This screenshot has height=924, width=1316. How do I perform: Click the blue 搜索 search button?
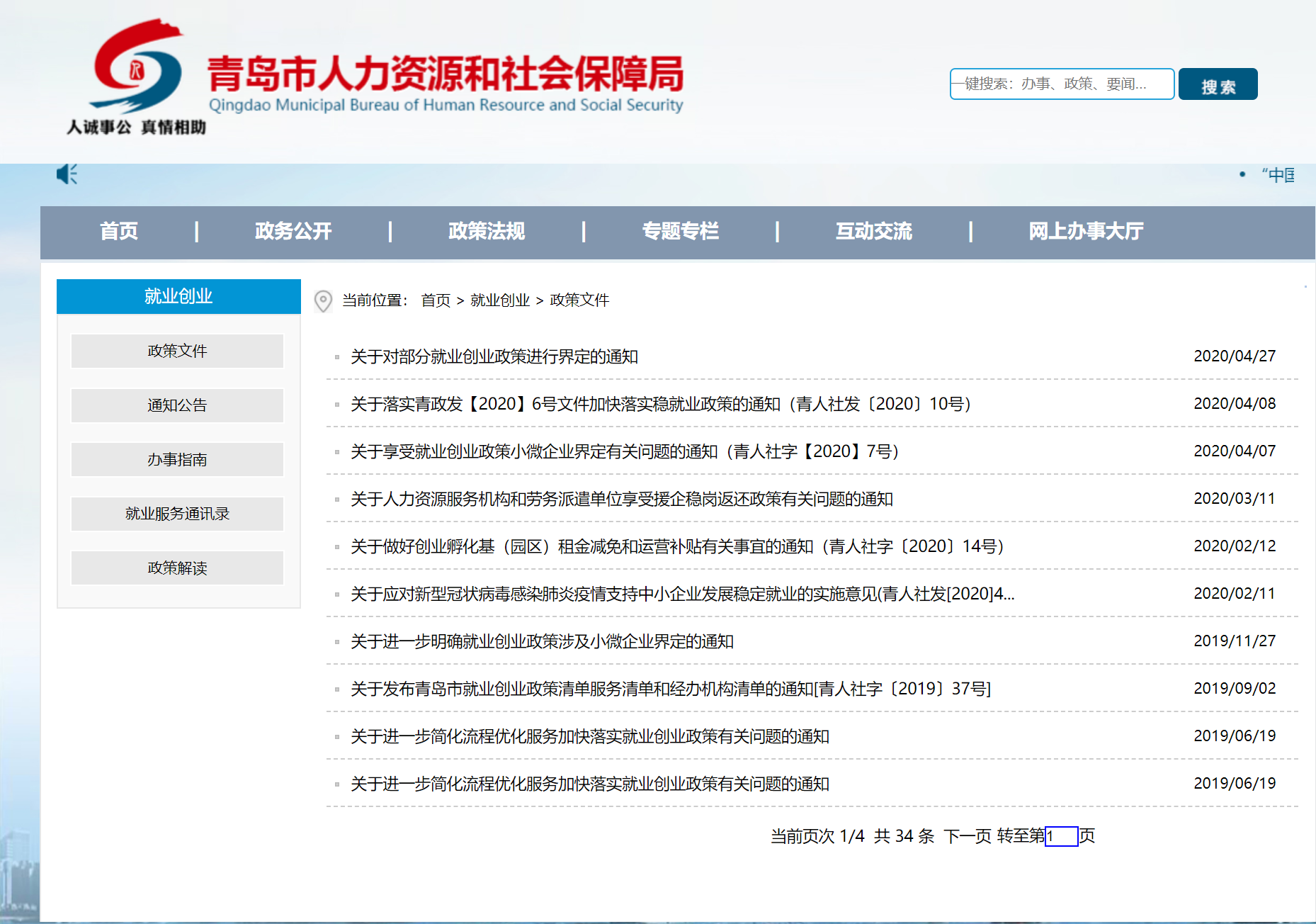[x=1218, y=85]
